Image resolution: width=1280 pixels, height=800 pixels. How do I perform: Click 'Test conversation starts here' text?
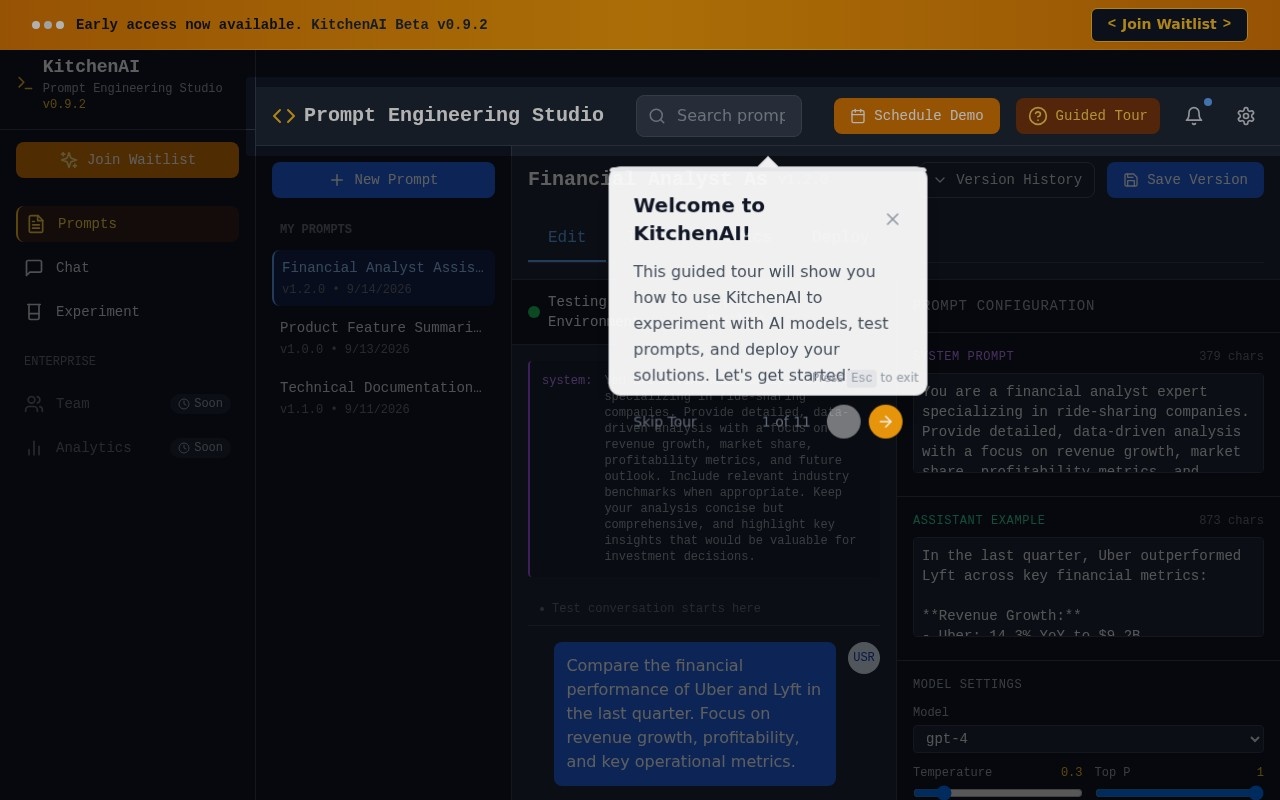(656, 609)
